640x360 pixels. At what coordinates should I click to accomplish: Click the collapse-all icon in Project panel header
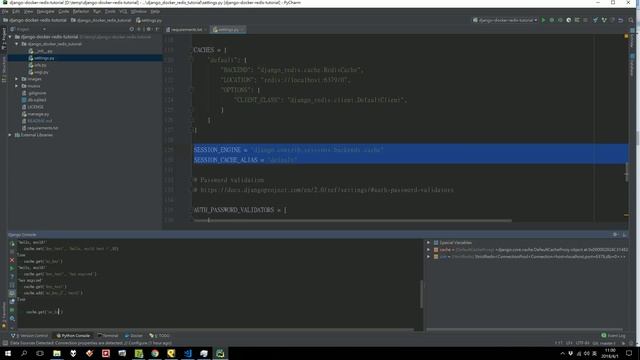point(139,29)
